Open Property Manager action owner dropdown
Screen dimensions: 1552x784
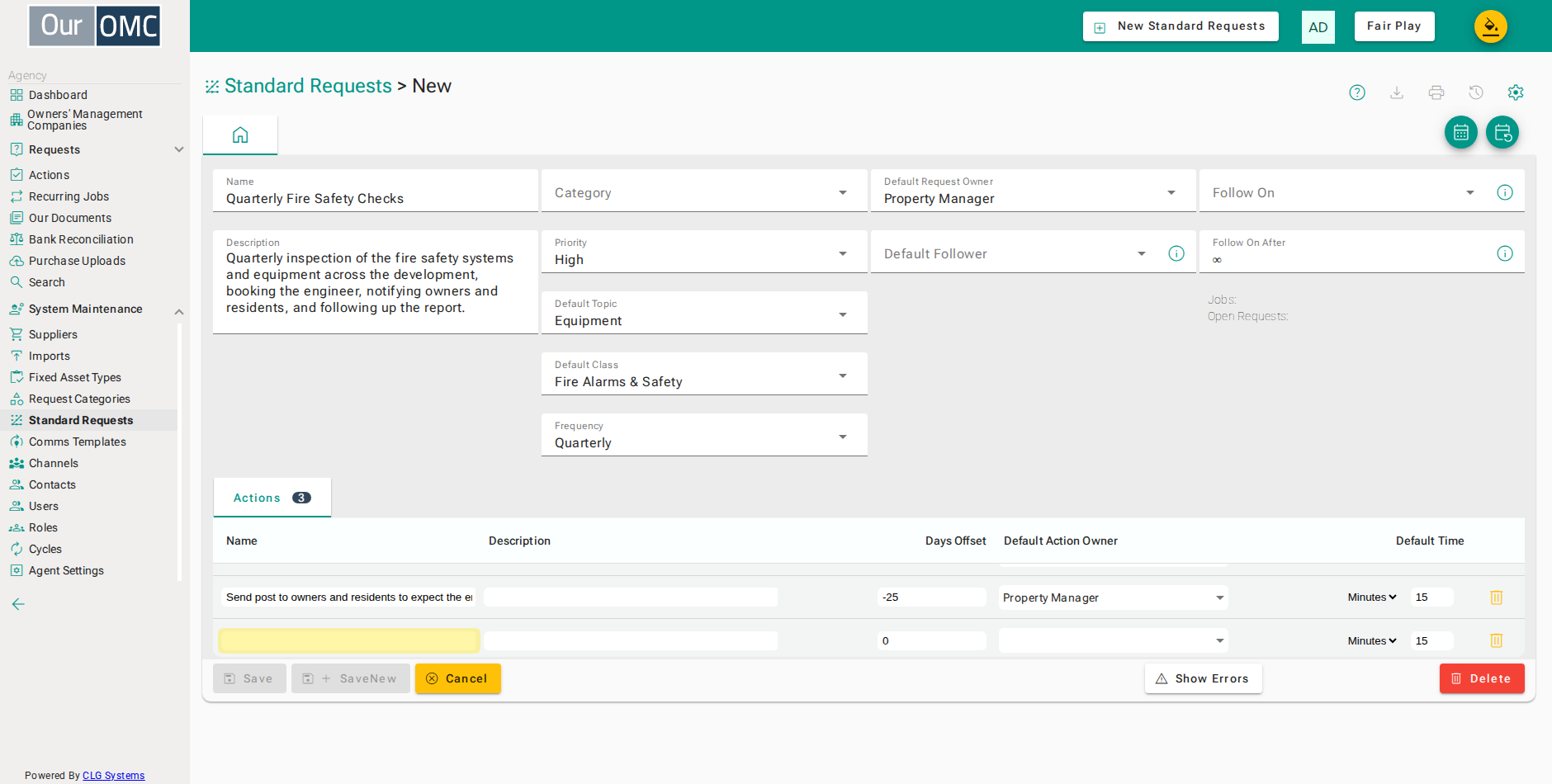click(x=1113, y=597)
